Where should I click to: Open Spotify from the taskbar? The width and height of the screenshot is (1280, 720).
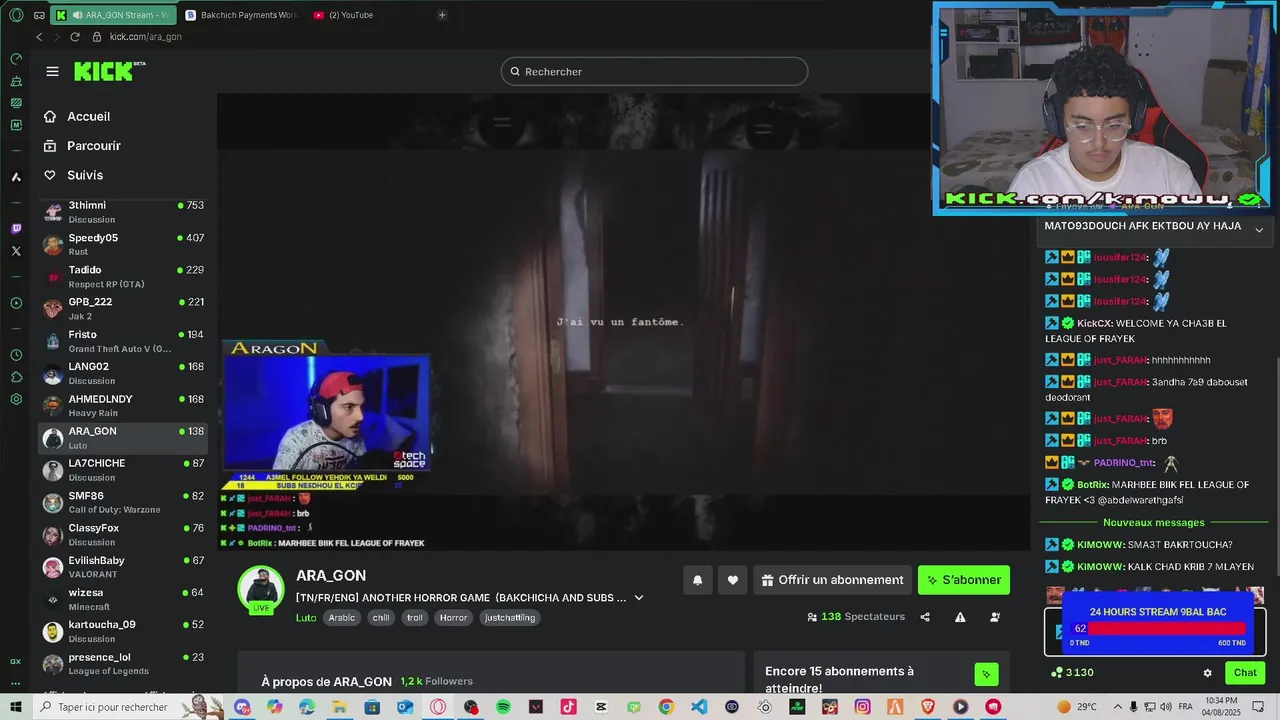[x=503, y=707]
